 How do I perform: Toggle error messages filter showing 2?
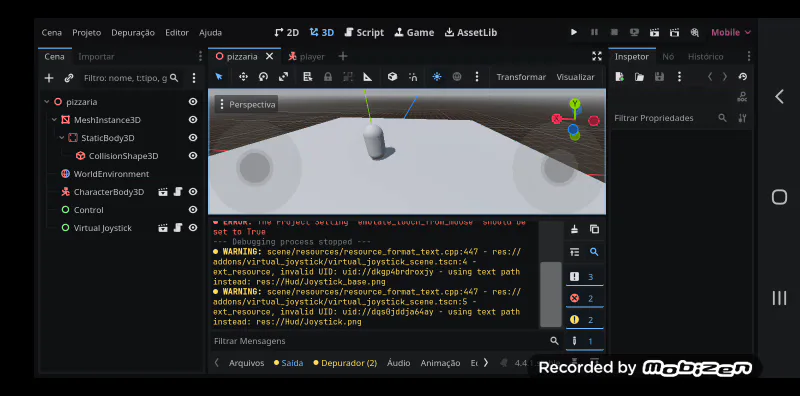[584, 298]
